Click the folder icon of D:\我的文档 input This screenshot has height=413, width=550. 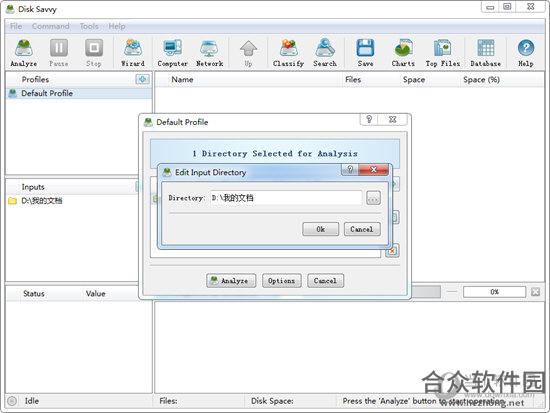[12, 201]
